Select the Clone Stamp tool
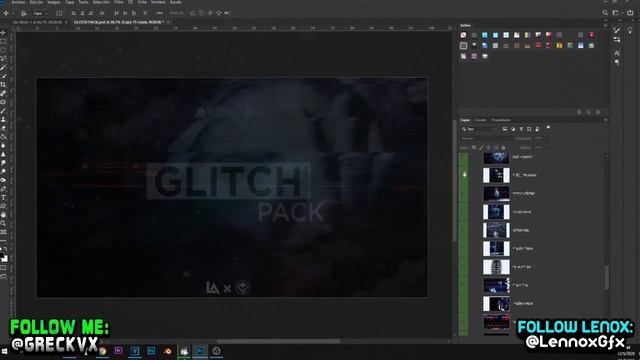This screenshot has width=640, height=360. point(3,119)
